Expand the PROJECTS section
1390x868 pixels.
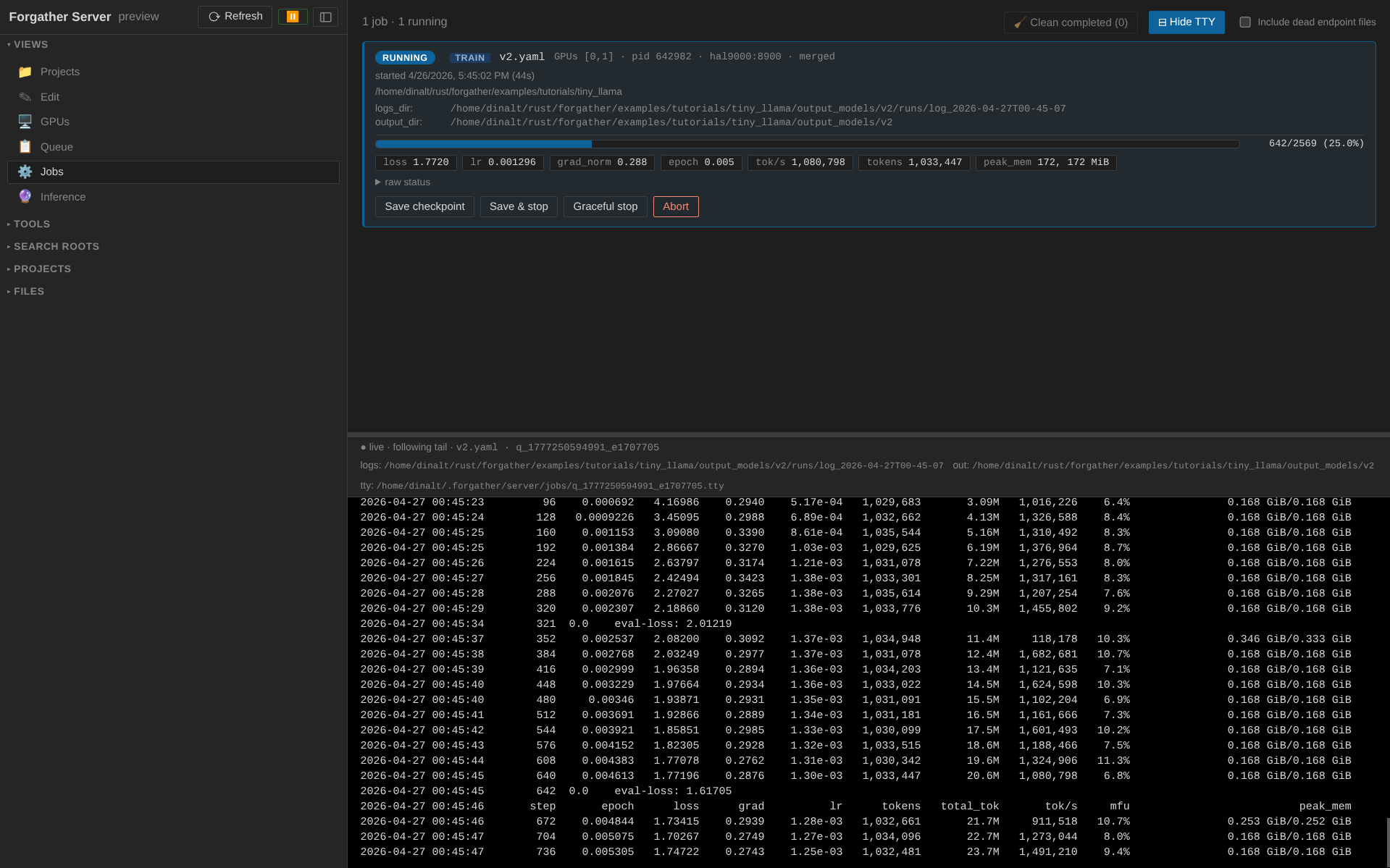39,269
